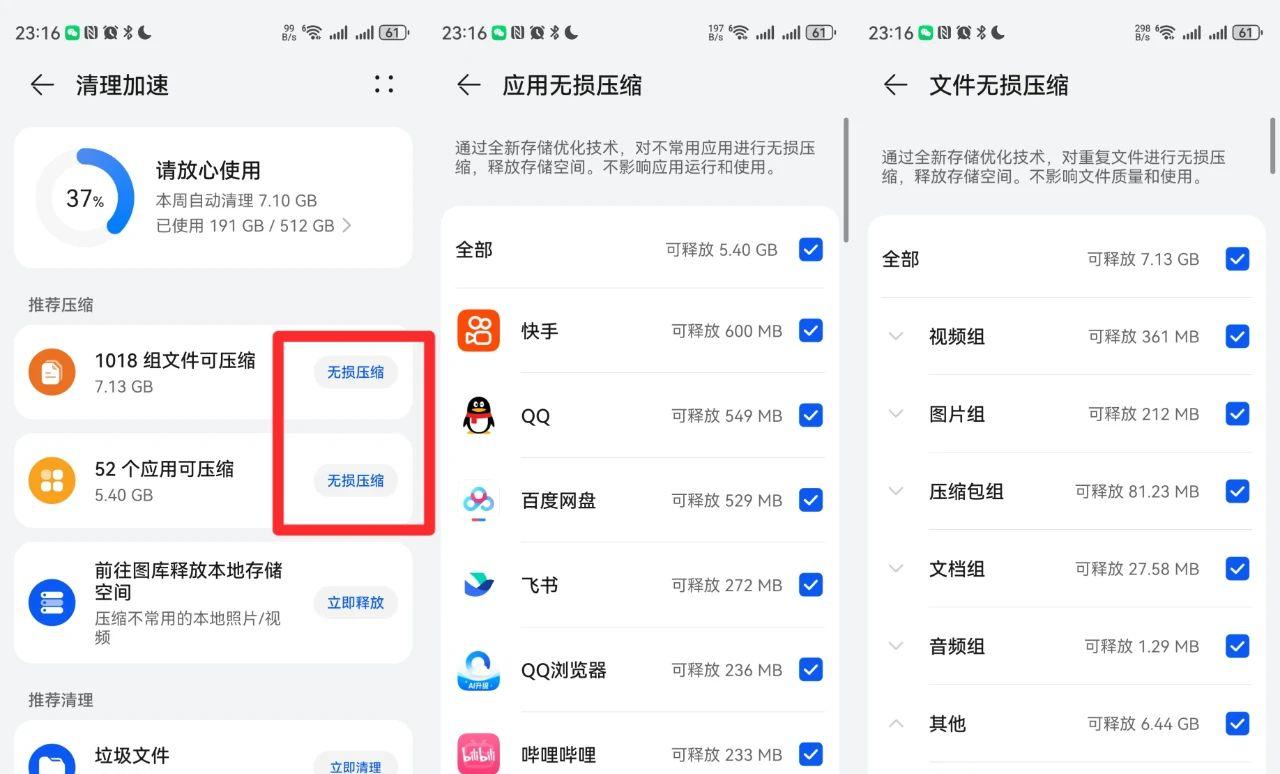
Task: Open storage details arrow beside 191 GB / 512 GB
Action: point(347,226)
